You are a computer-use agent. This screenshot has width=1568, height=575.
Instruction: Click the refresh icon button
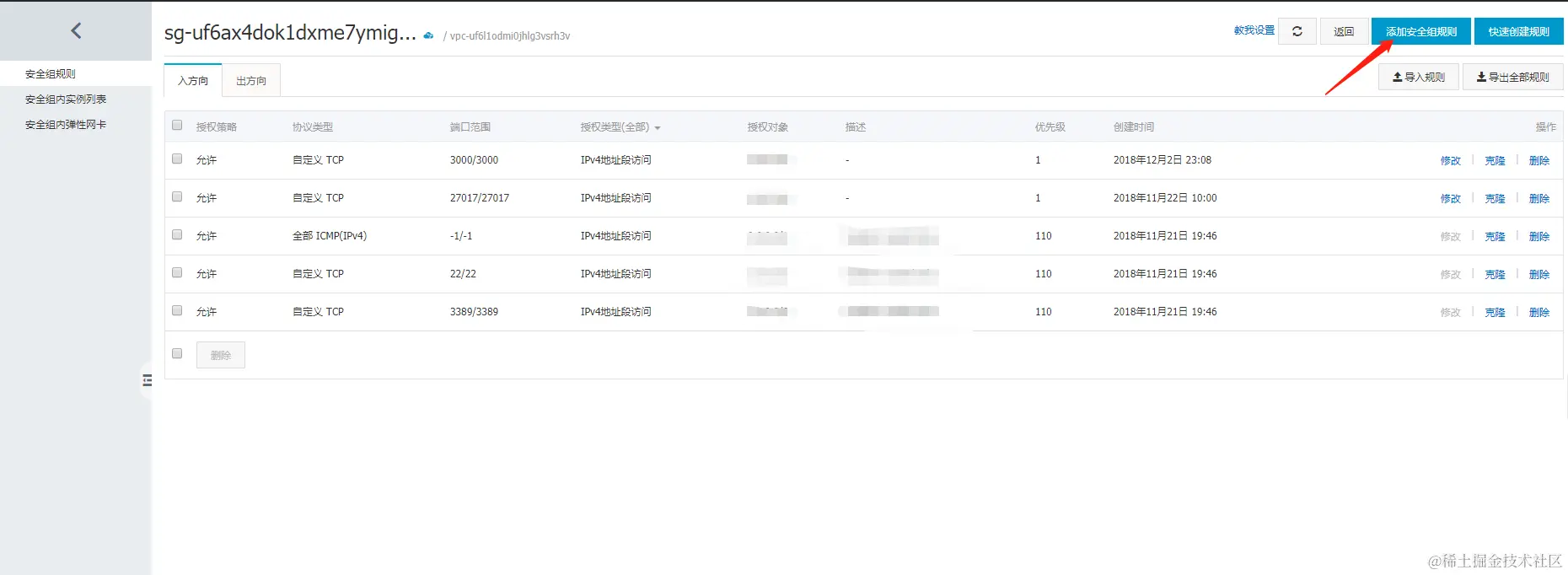[x=1297, y=31]
